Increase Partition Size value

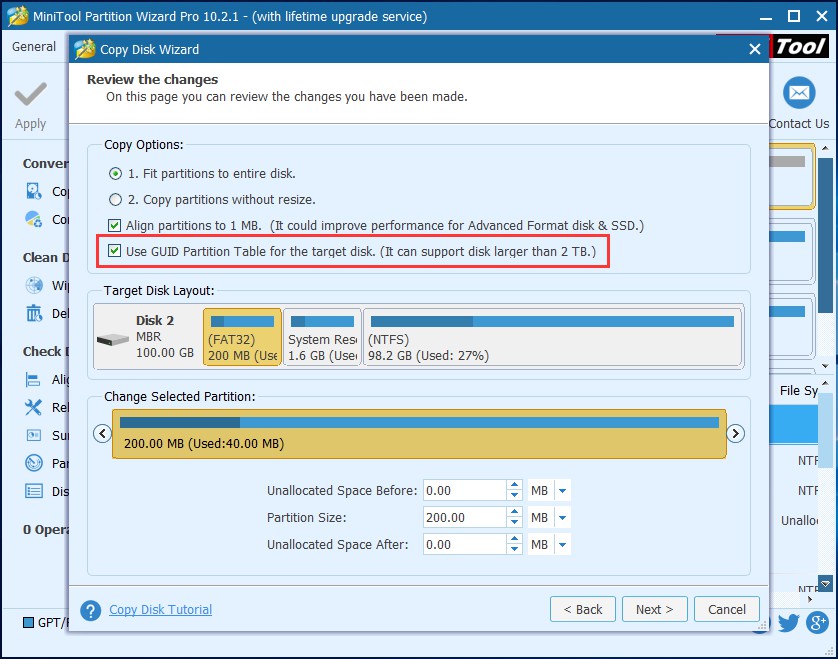(x=514, y=512)
